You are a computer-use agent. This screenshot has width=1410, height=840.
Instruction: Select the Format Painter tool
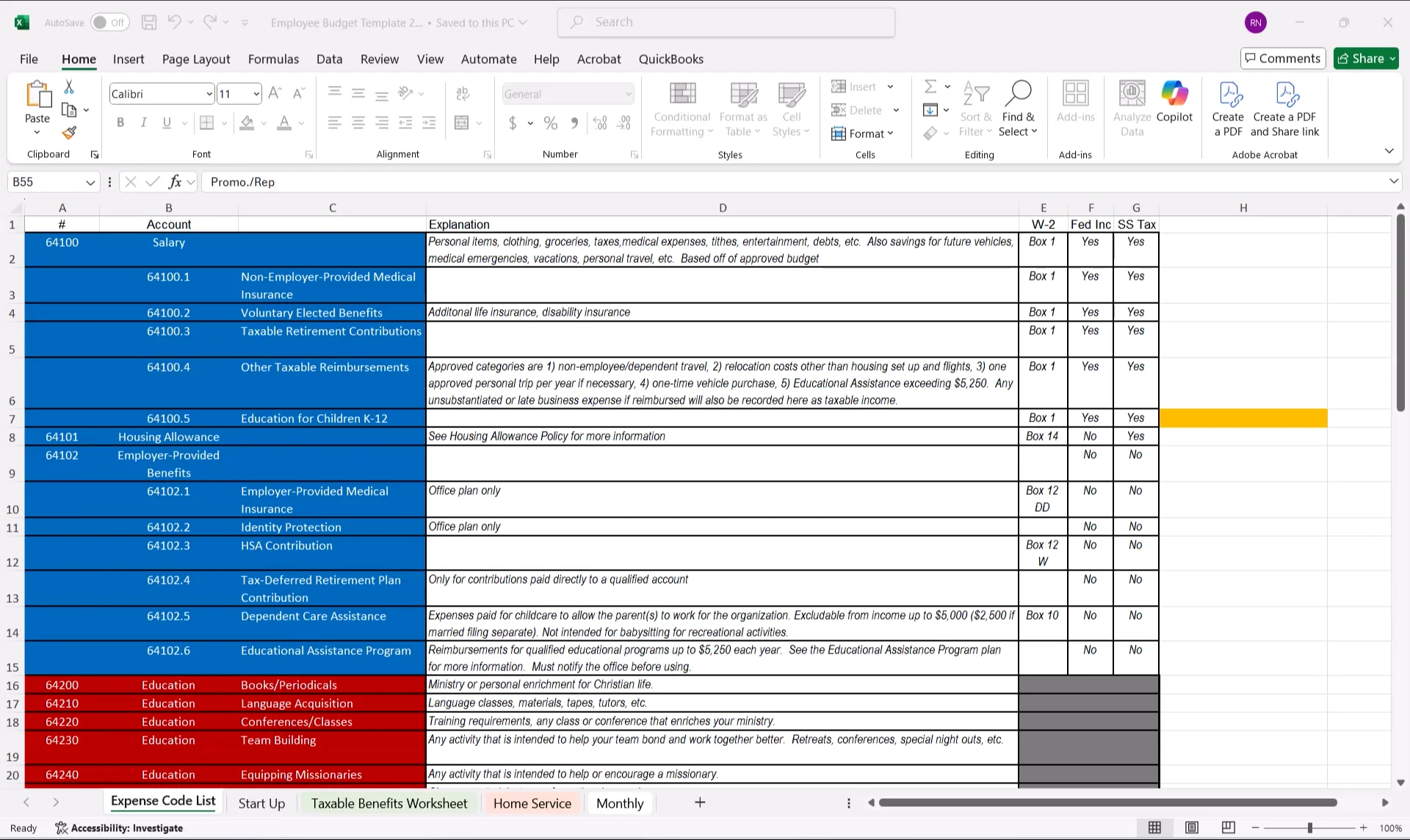pyautogui.click(x=69, y=133)
